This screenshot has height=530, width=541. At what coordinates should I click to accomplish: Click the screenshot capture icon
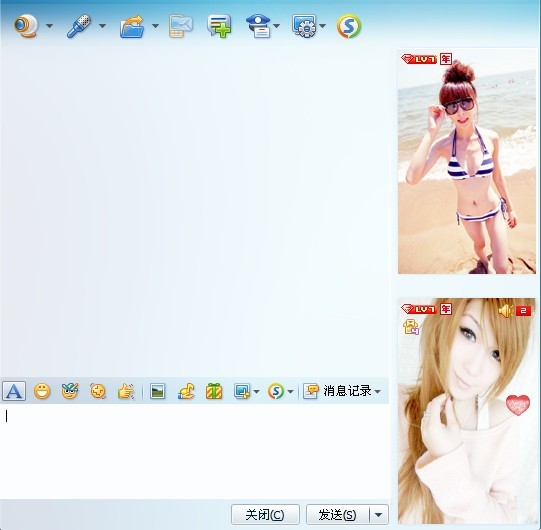(x=242, y=391)
